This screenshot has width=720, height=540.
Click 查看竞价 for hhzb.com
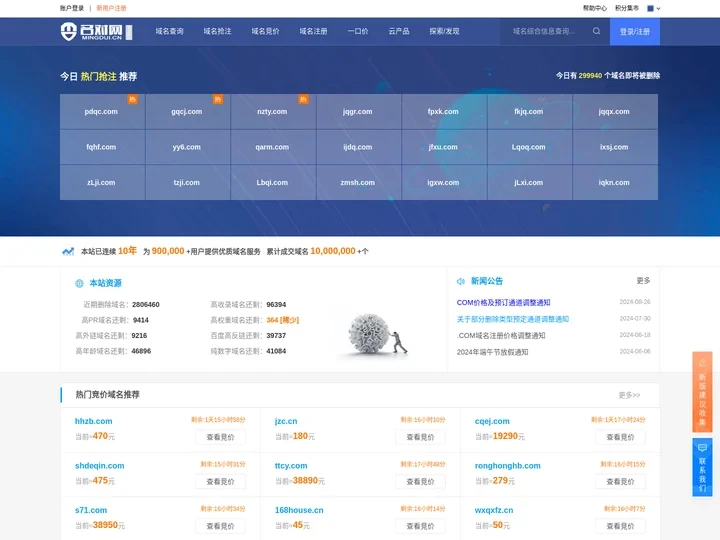pyautogui.click(x=220, y=437)
